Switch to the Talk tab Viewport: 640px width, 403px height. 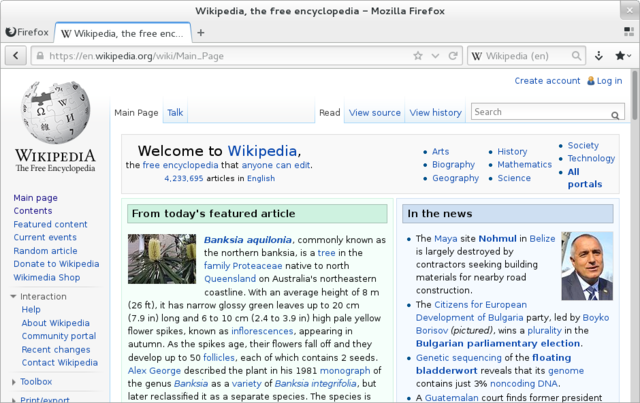tap(175, 113)
